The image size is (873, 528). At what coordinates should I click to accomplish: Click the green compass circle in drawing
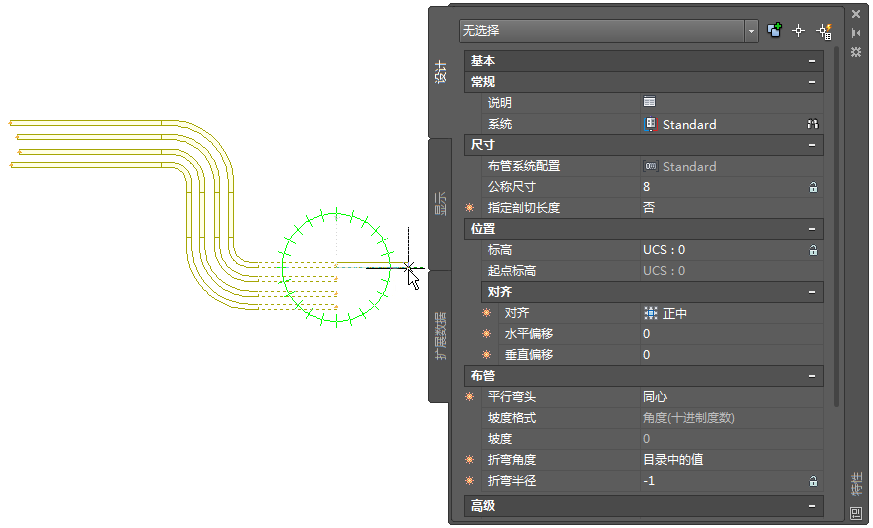pos(336,267)
